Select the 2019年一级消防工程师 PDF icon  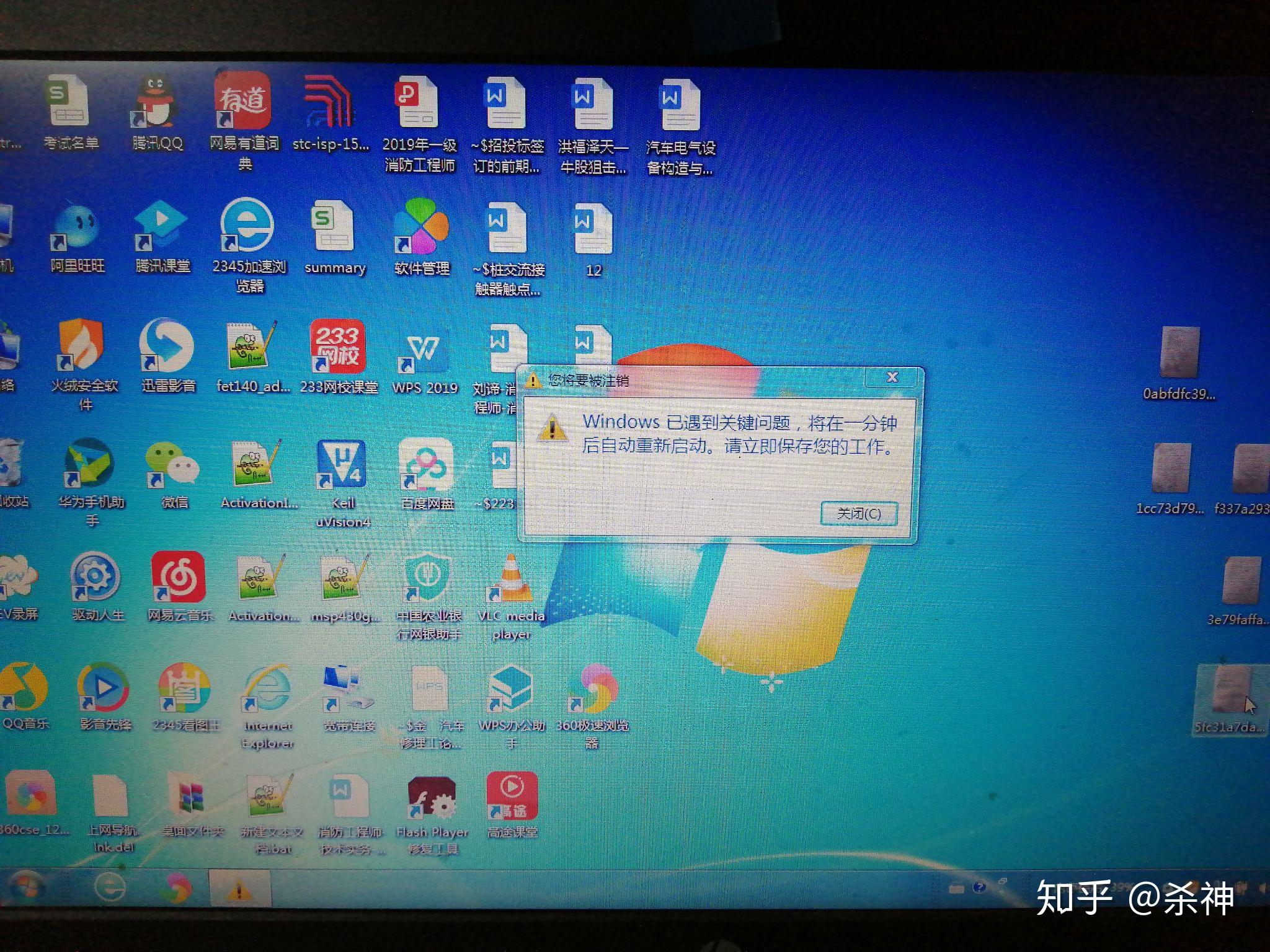(419, 124)
